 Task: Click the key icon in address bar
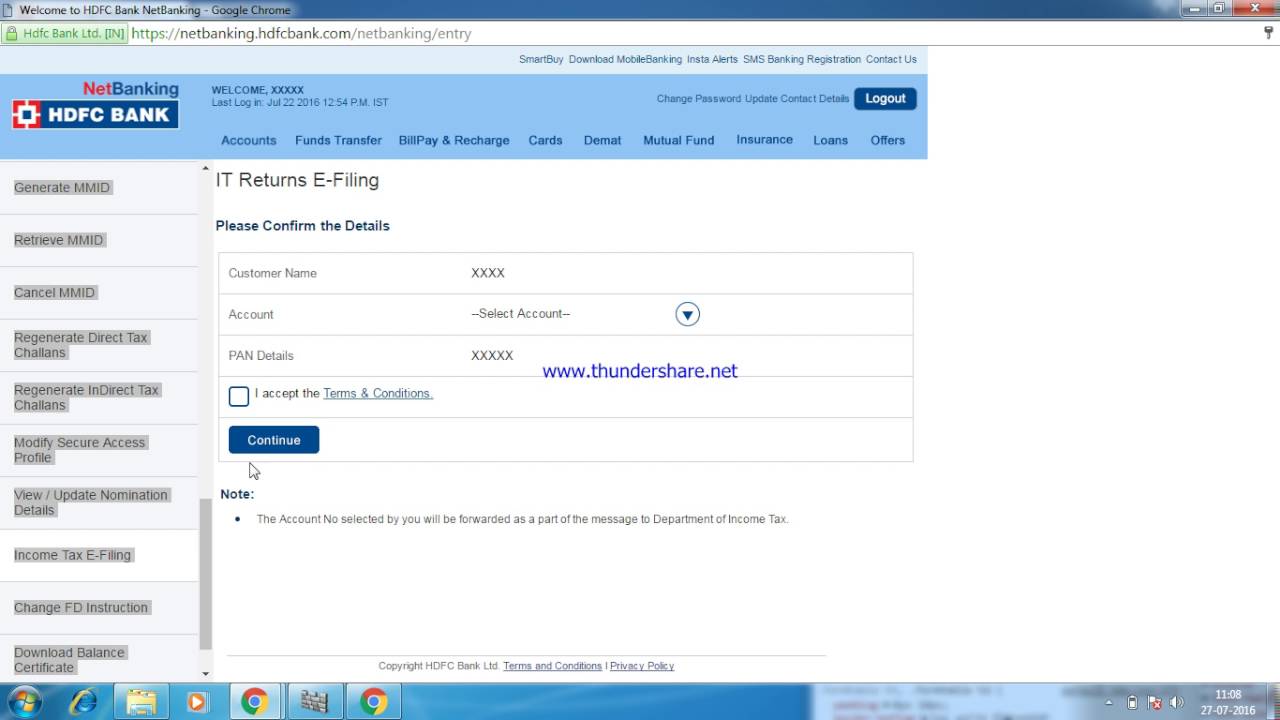point(1269,33)
